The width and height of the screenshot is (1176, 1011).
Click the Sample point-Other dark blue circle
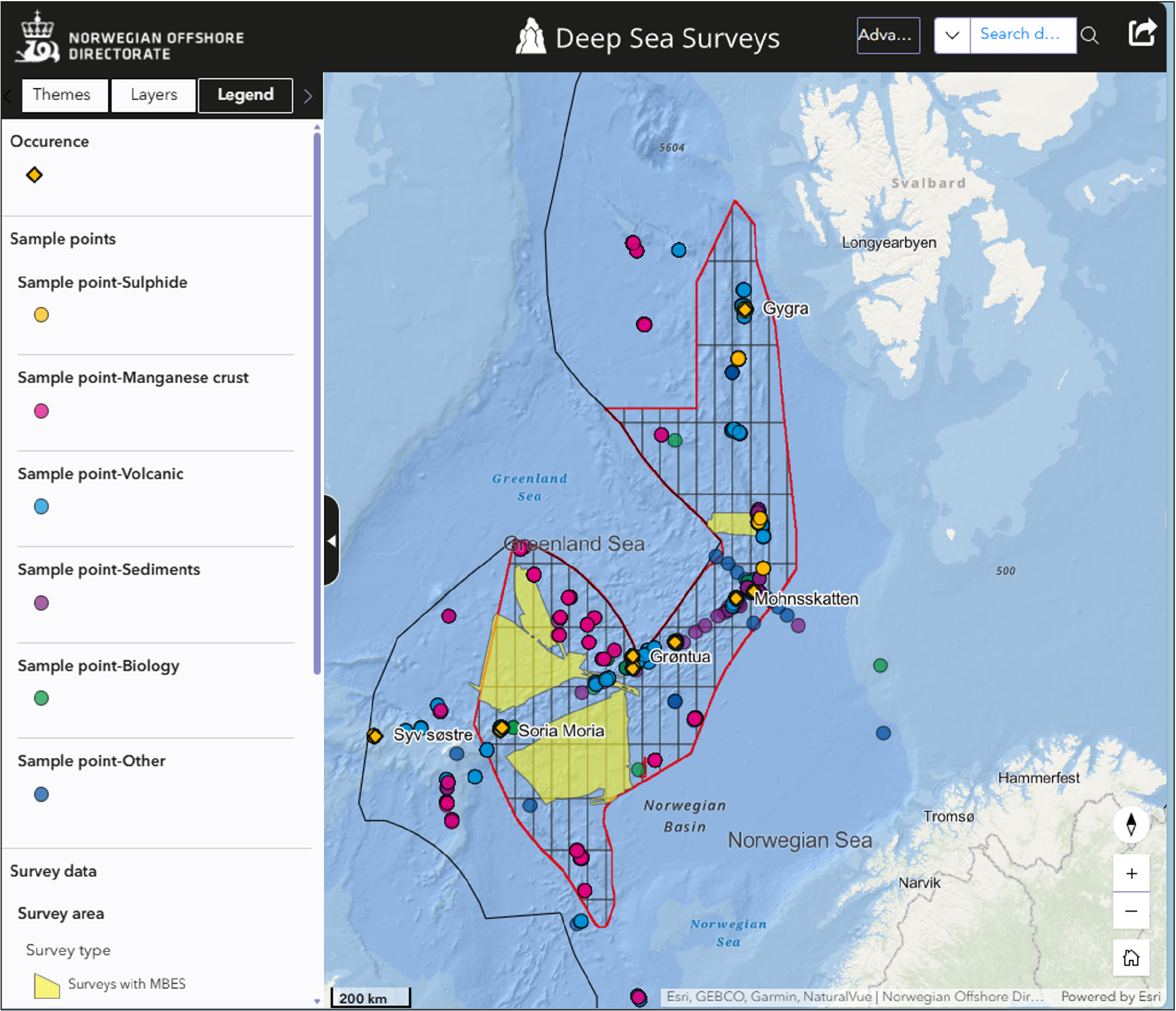[41, 794]
